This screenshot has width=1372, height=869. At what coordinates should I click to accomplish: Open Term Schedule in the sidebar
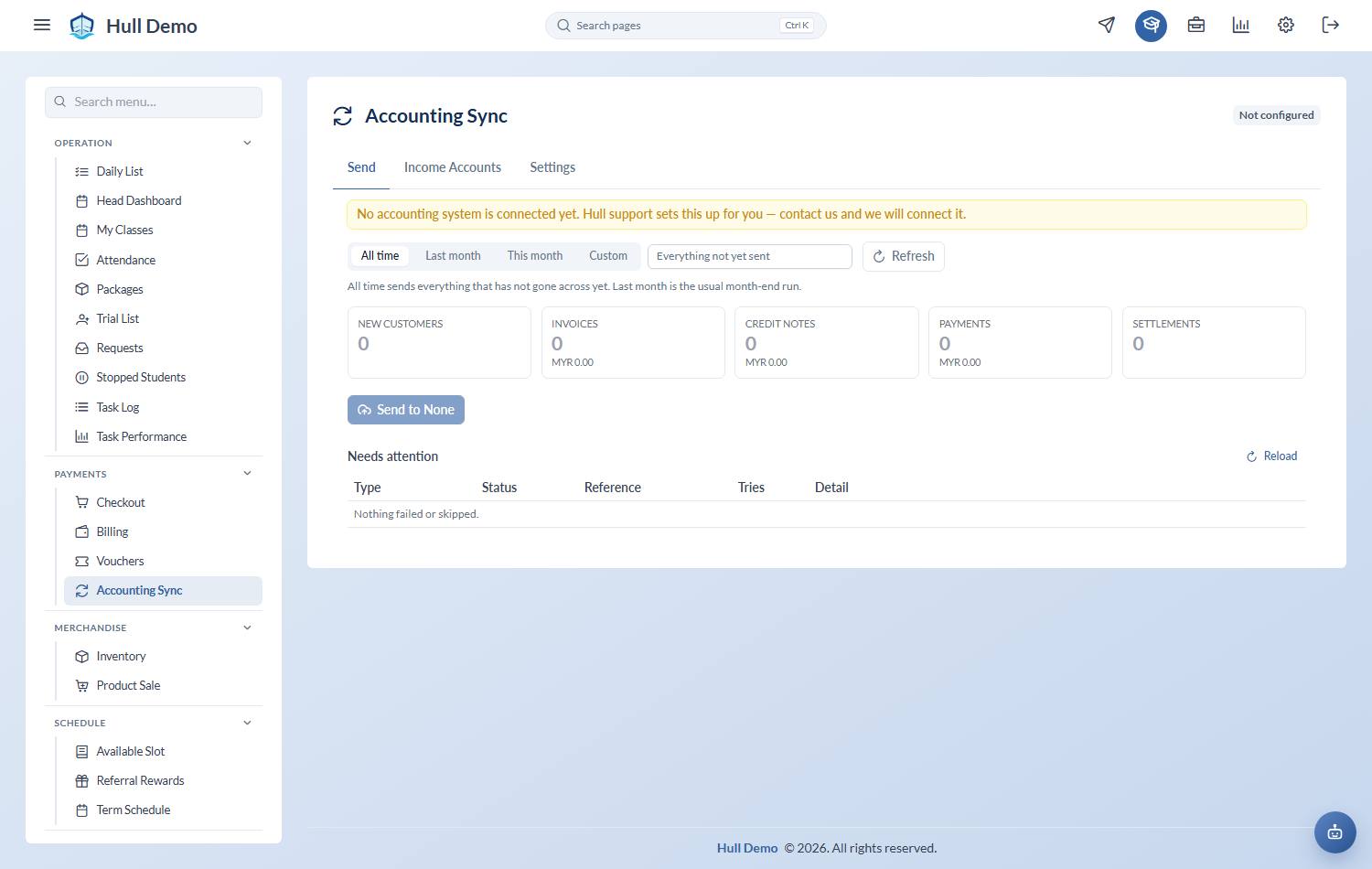[x=163, y=810]
